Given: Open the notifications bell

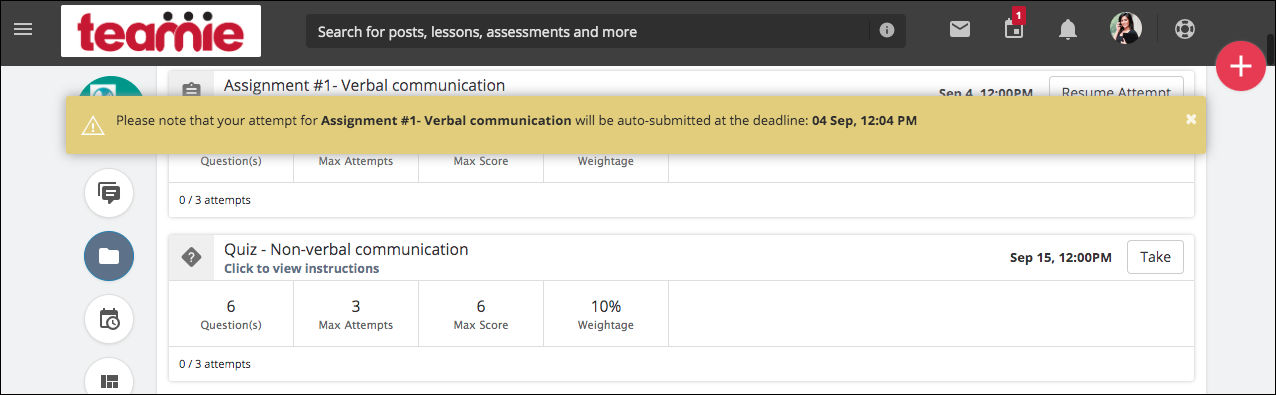Looking at the screenshot, I should tap(1068, 30).
